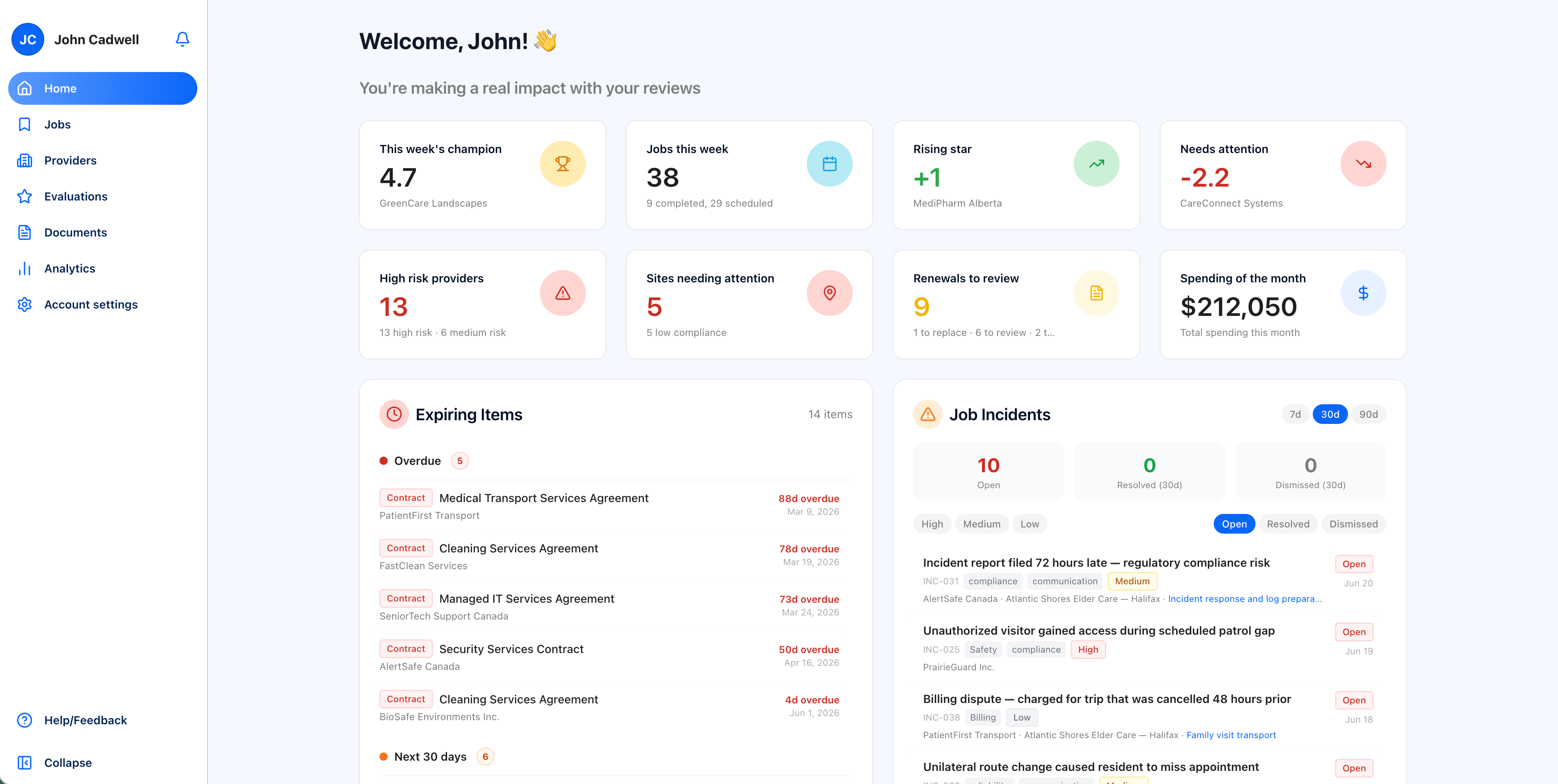The image size is (1558, 784).
Task: Select the 90d incidents range
Action: (x=1368, y=414)
